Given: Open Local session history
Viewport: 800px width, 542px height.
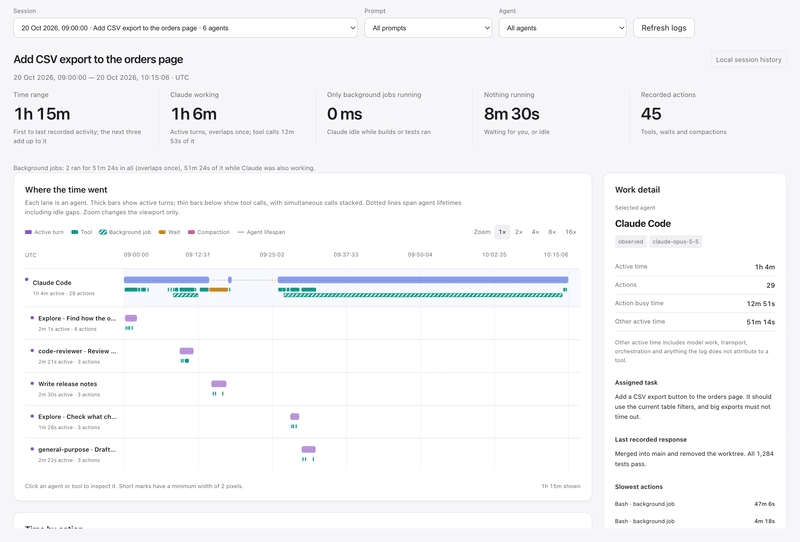Looking at the screenshot, I should click(748, 60).
